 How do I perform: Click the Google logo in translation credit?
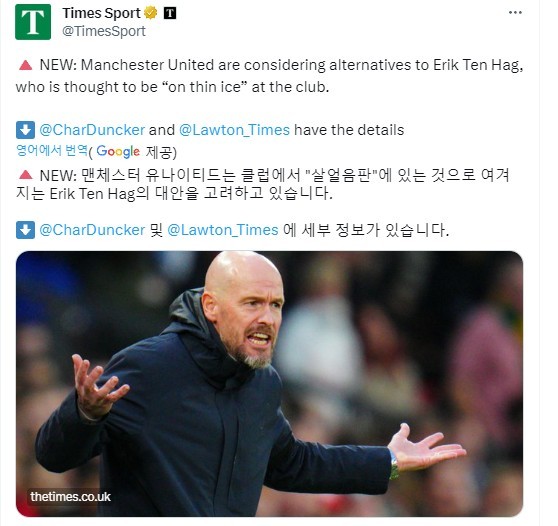118,152
